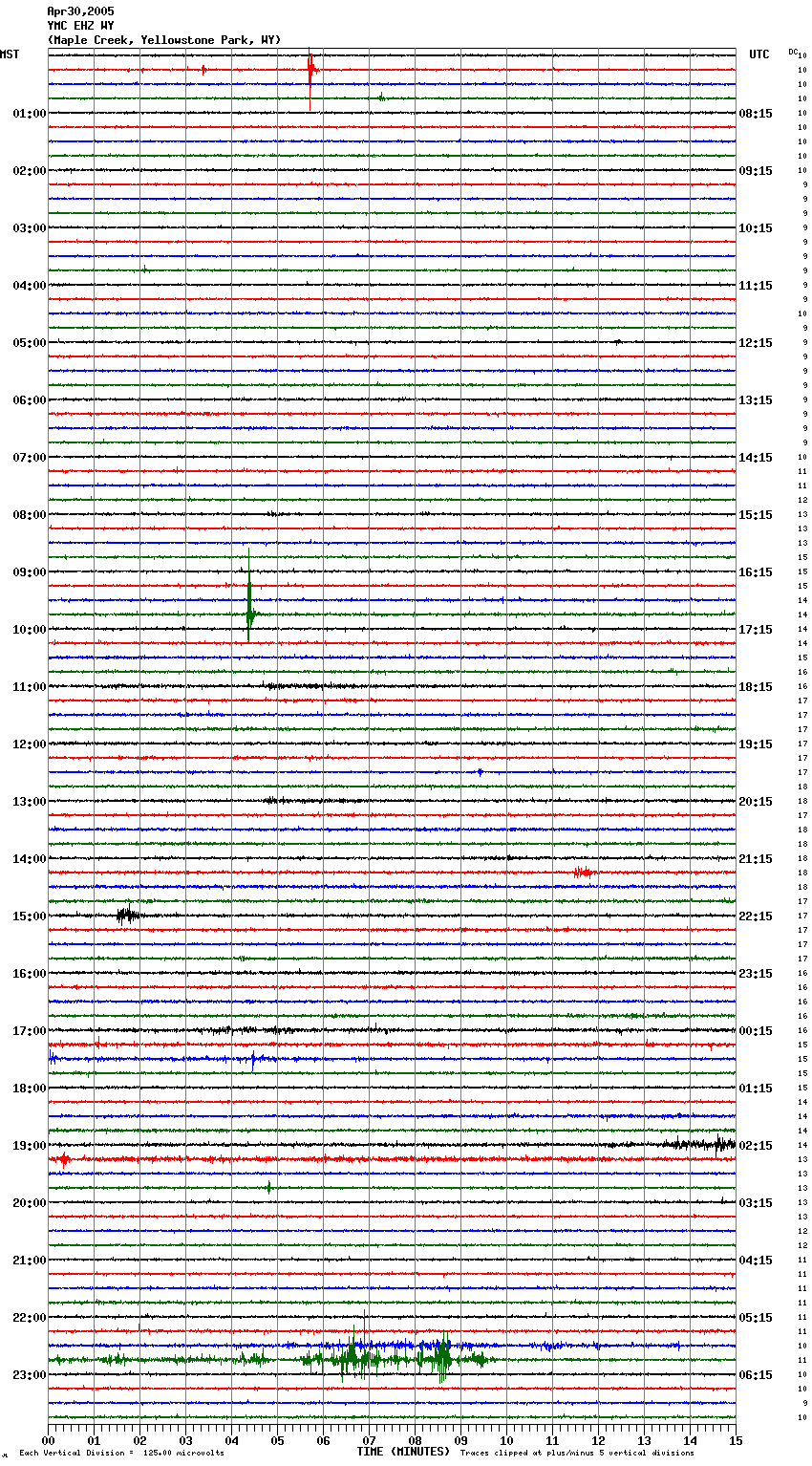
Task: Click the 11:00 MST time label
Action: click(30, 687)
